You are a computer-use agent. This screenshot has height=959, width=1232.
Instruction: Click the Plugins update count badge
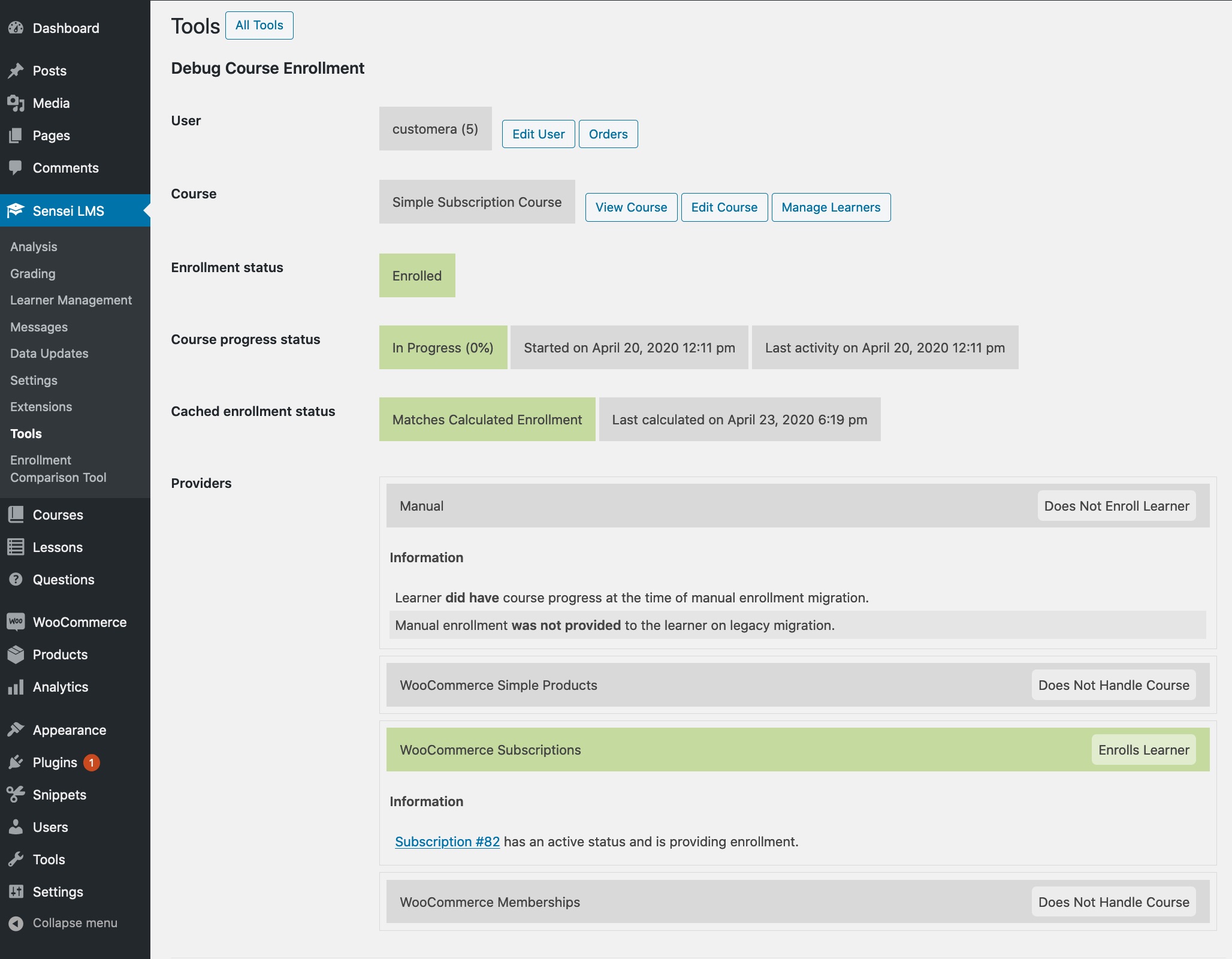coord(92,762)
